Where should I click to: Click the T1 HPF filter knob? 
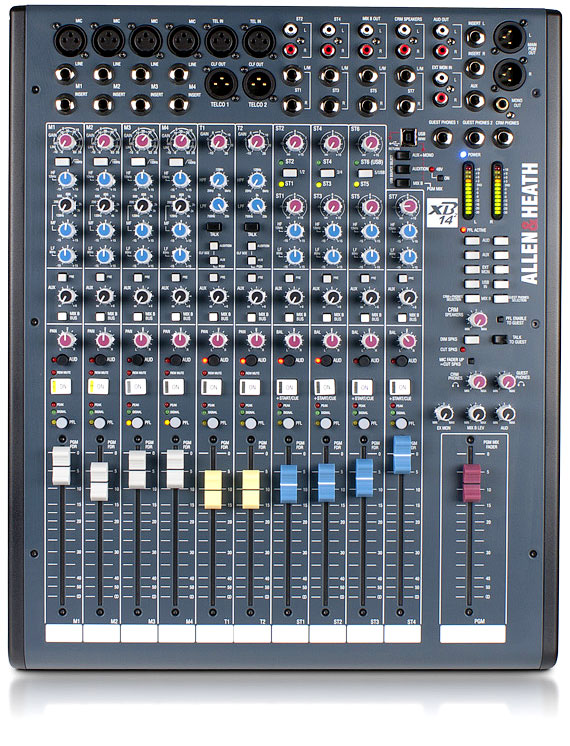click(218, 180)
